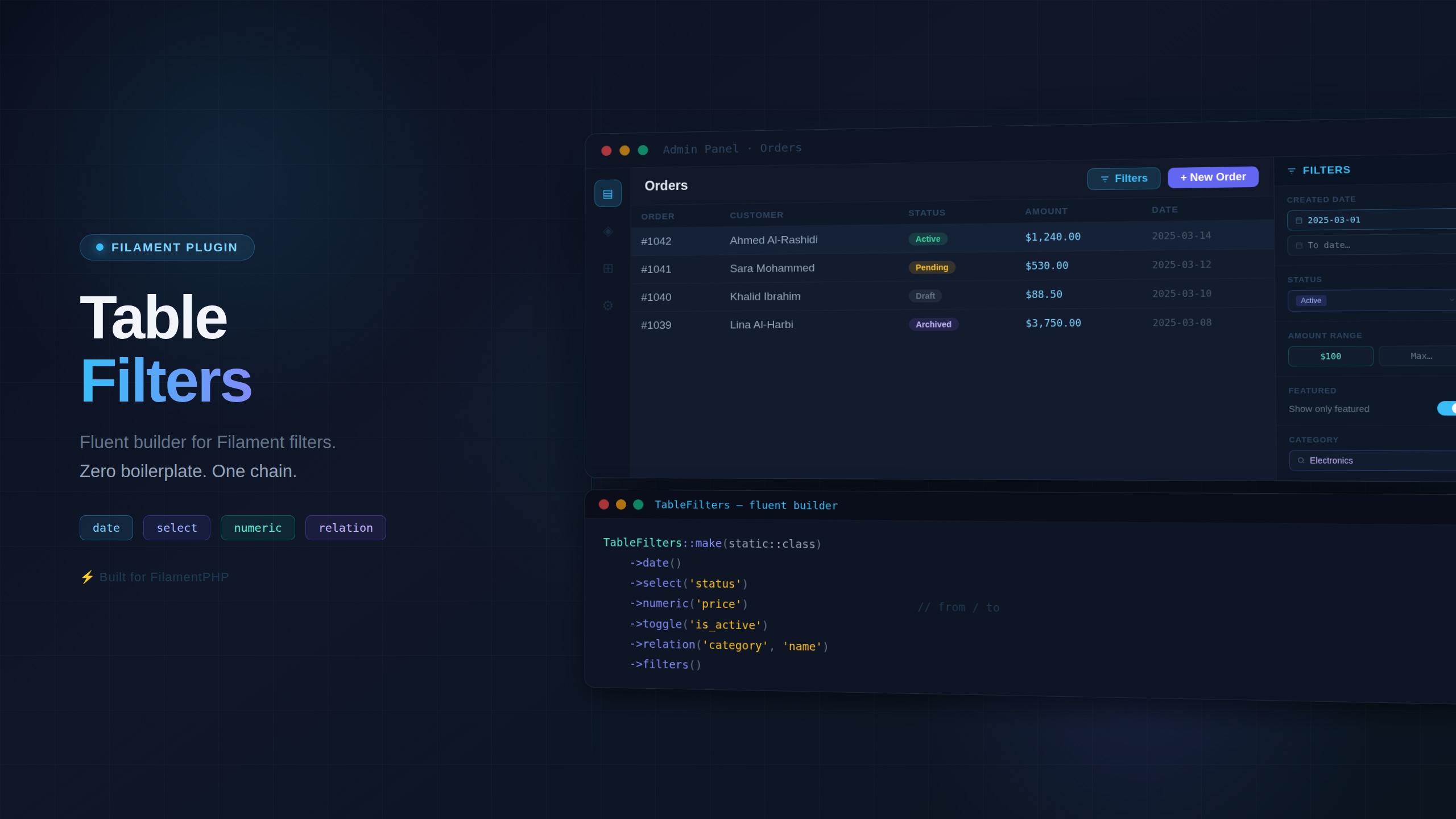Viewport: 1456px width, 819px height.
Task: Click the grid-plus sidebar icon
Action: click(x=607, y=268)
